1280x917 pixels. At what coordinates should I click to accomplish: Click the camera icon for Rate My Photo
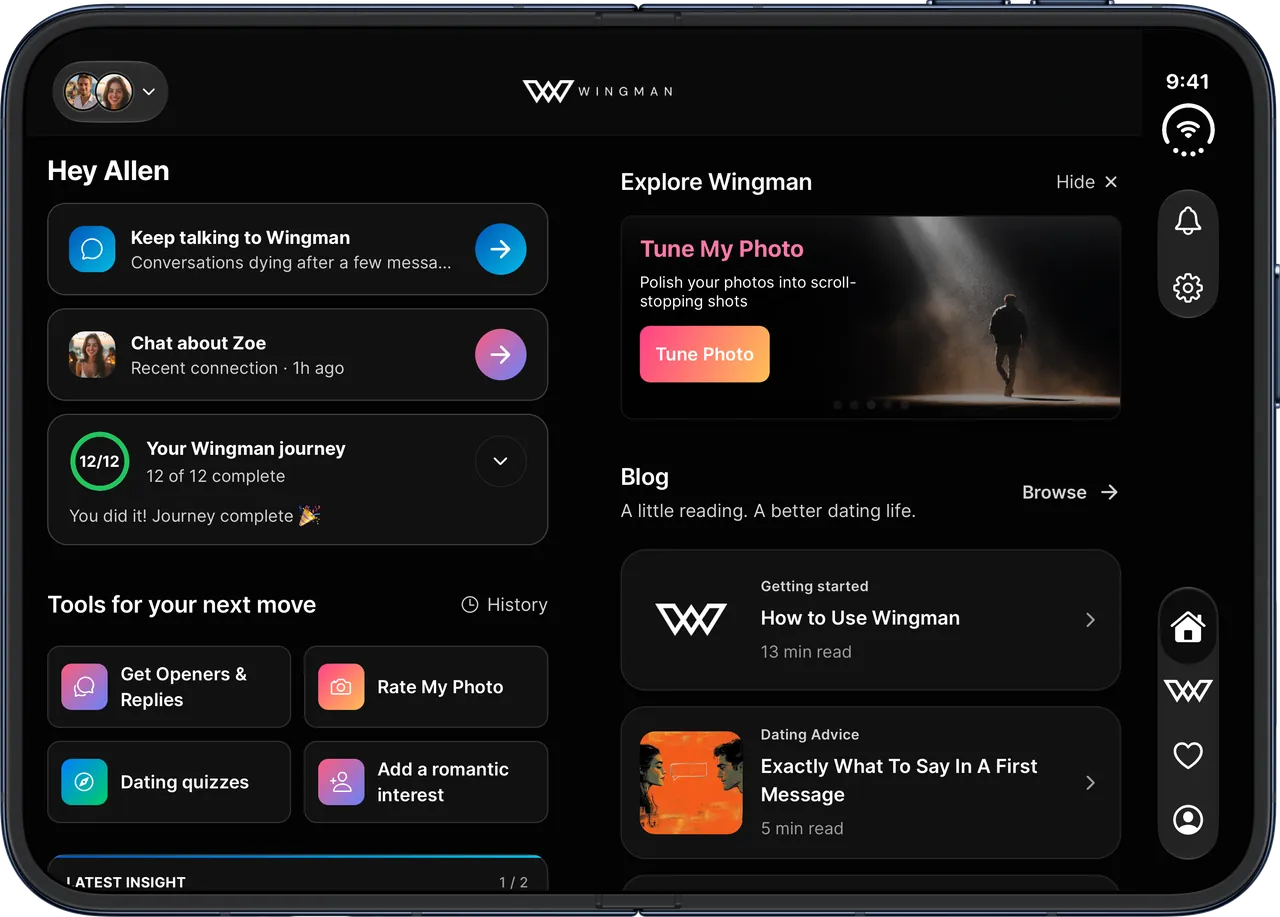point(341,687)
